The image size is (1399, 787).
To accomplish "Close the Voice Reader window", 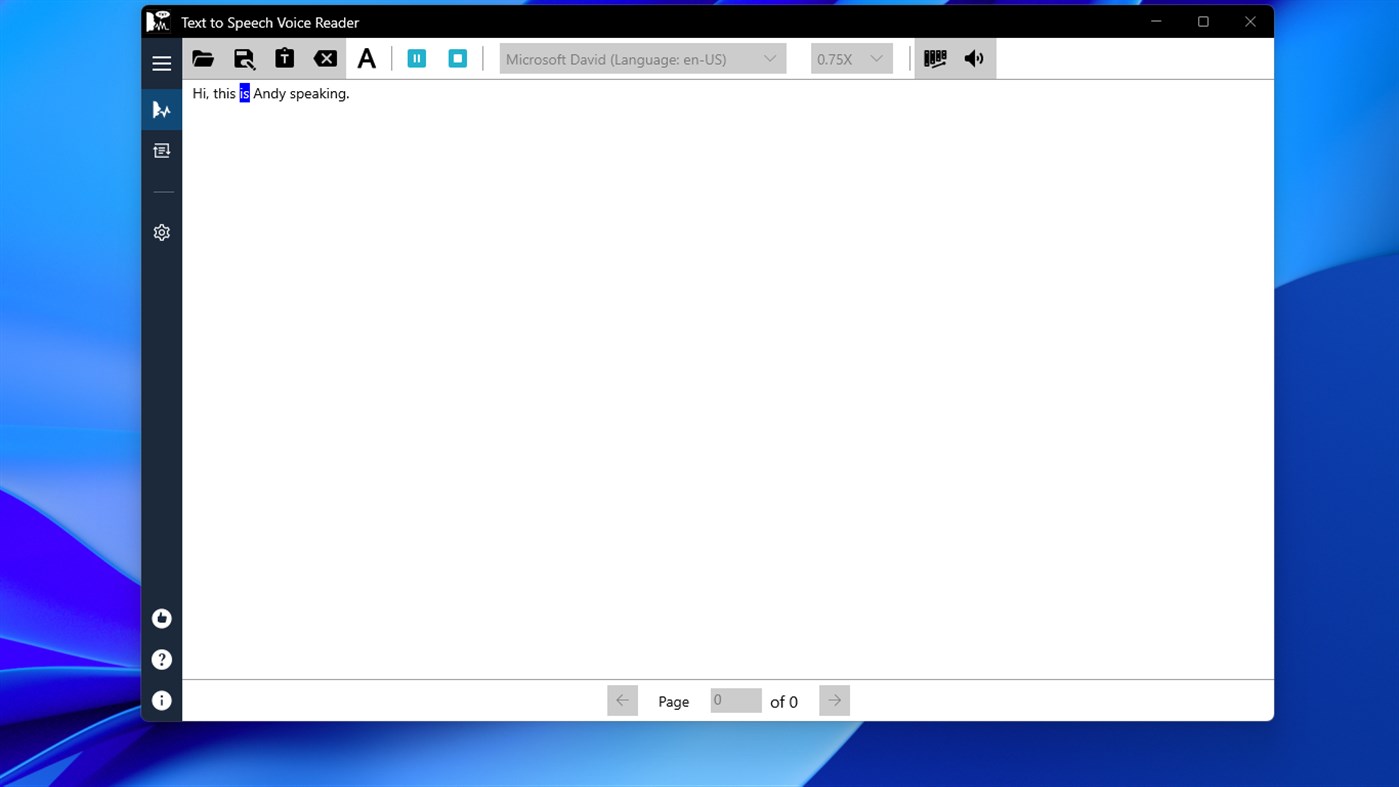I will point(1250,22).
